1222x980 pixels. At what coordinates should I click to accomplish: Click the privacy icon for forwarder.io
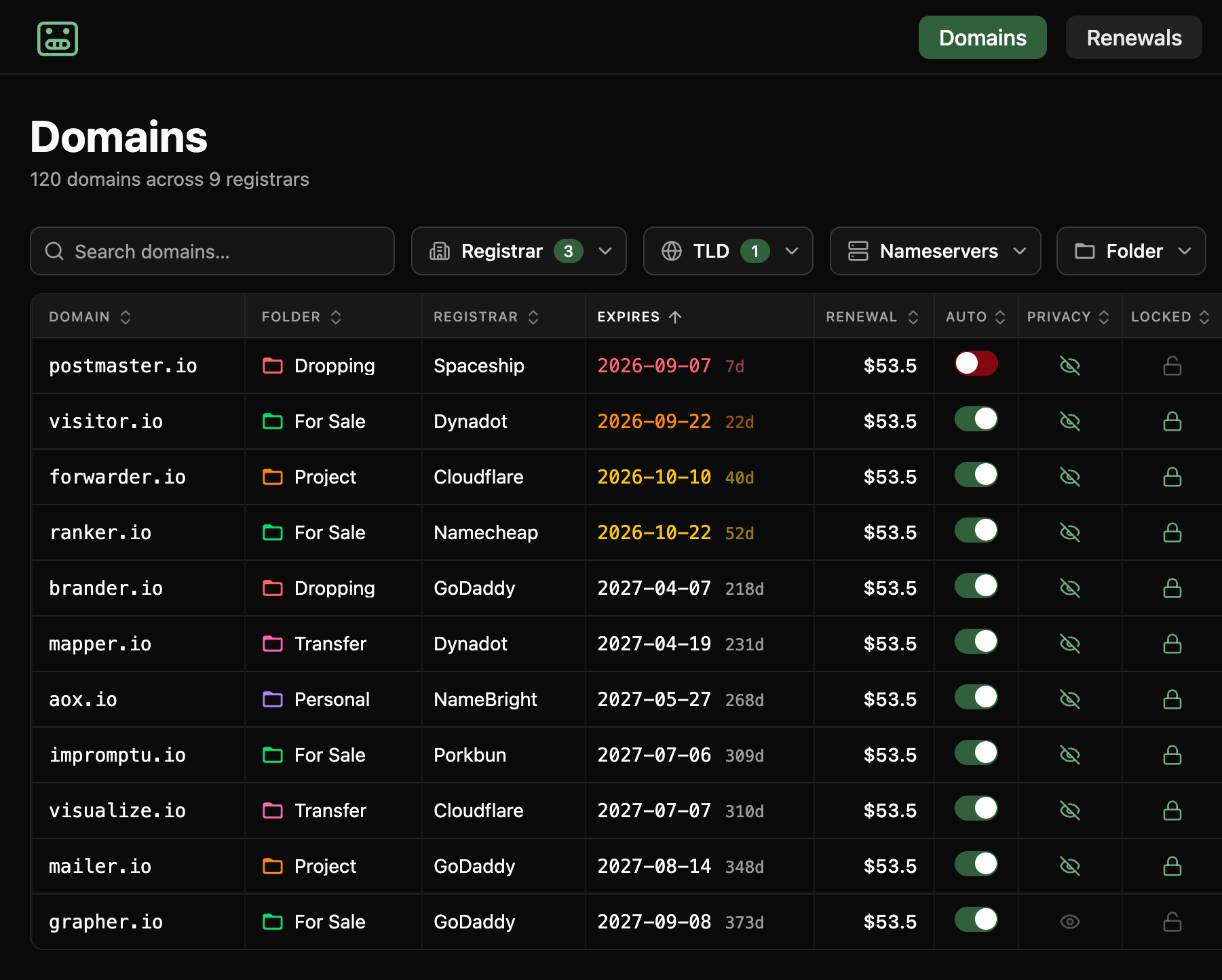point(1070,477)
